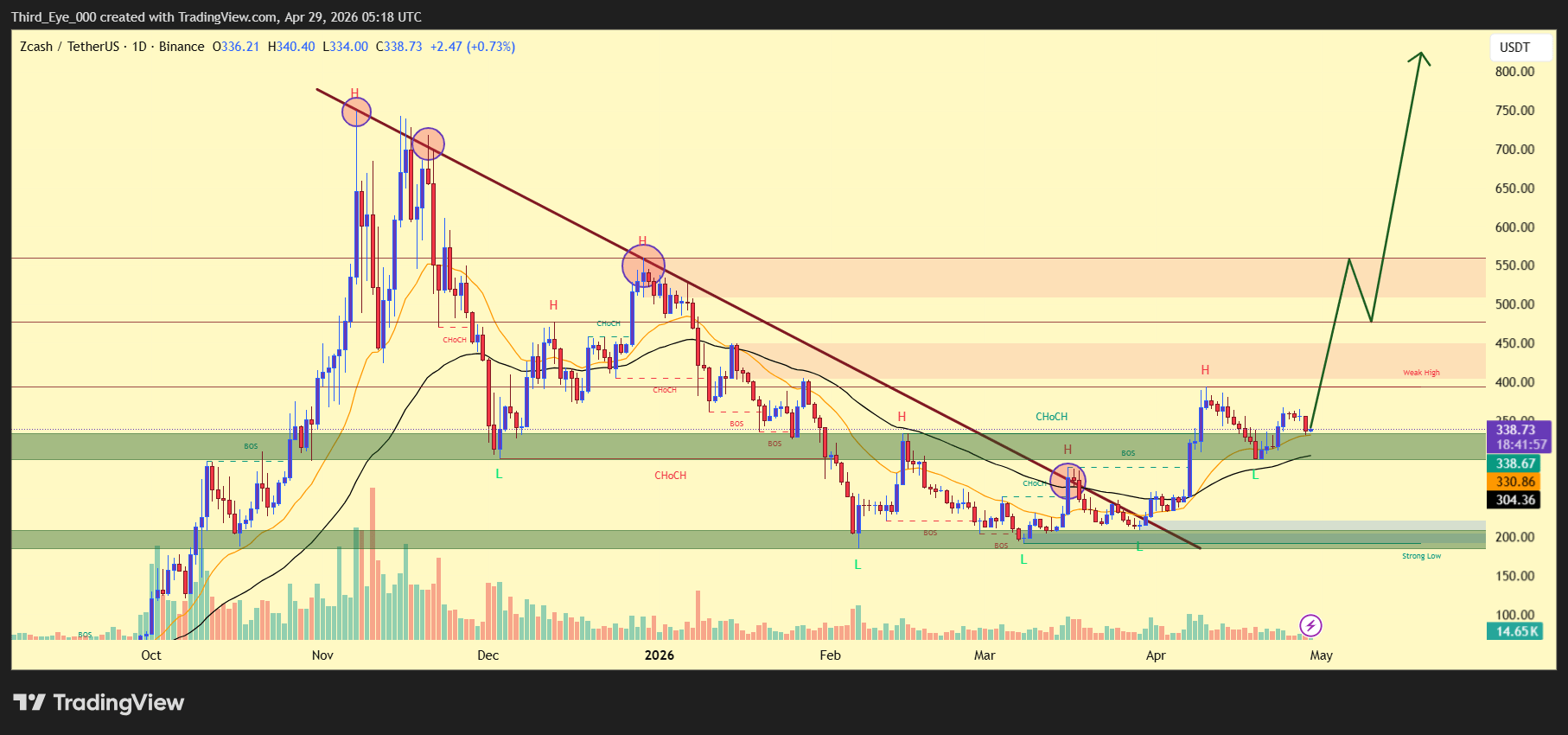The image size is (1568, 735).
Task: Click the 400.00 price axis label
Action: tap(1515, 382)
